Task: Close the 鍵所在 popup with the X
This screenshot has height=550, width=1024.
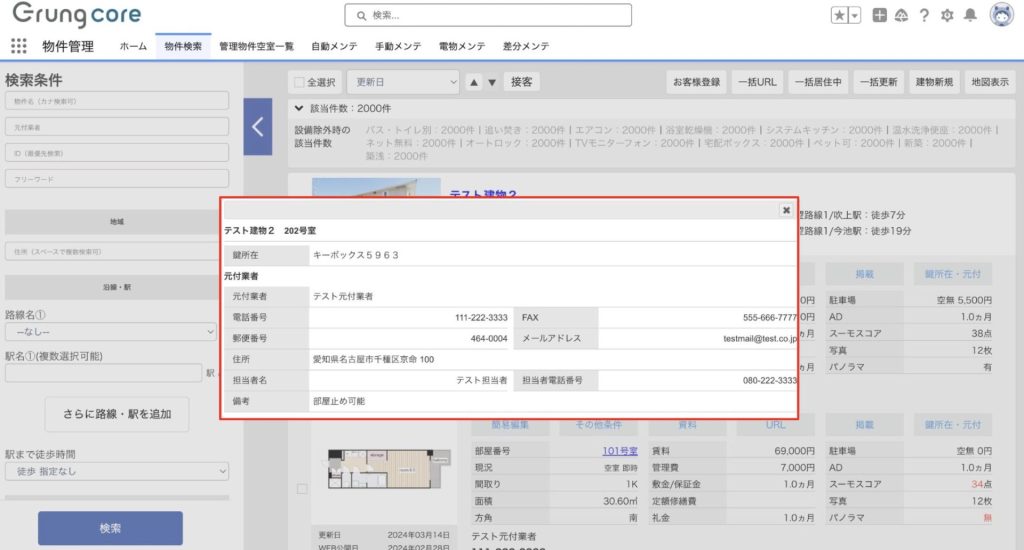Action: [786, 210]
